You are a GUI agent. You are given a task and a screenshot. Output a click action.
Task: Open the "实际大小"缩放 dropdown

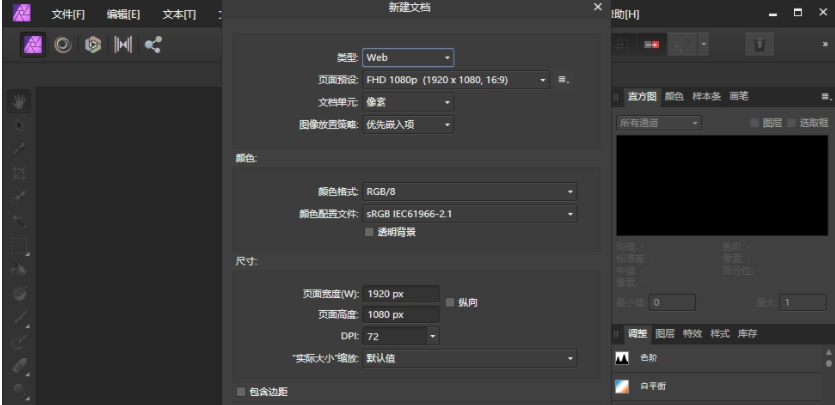[x=470, y=359]
